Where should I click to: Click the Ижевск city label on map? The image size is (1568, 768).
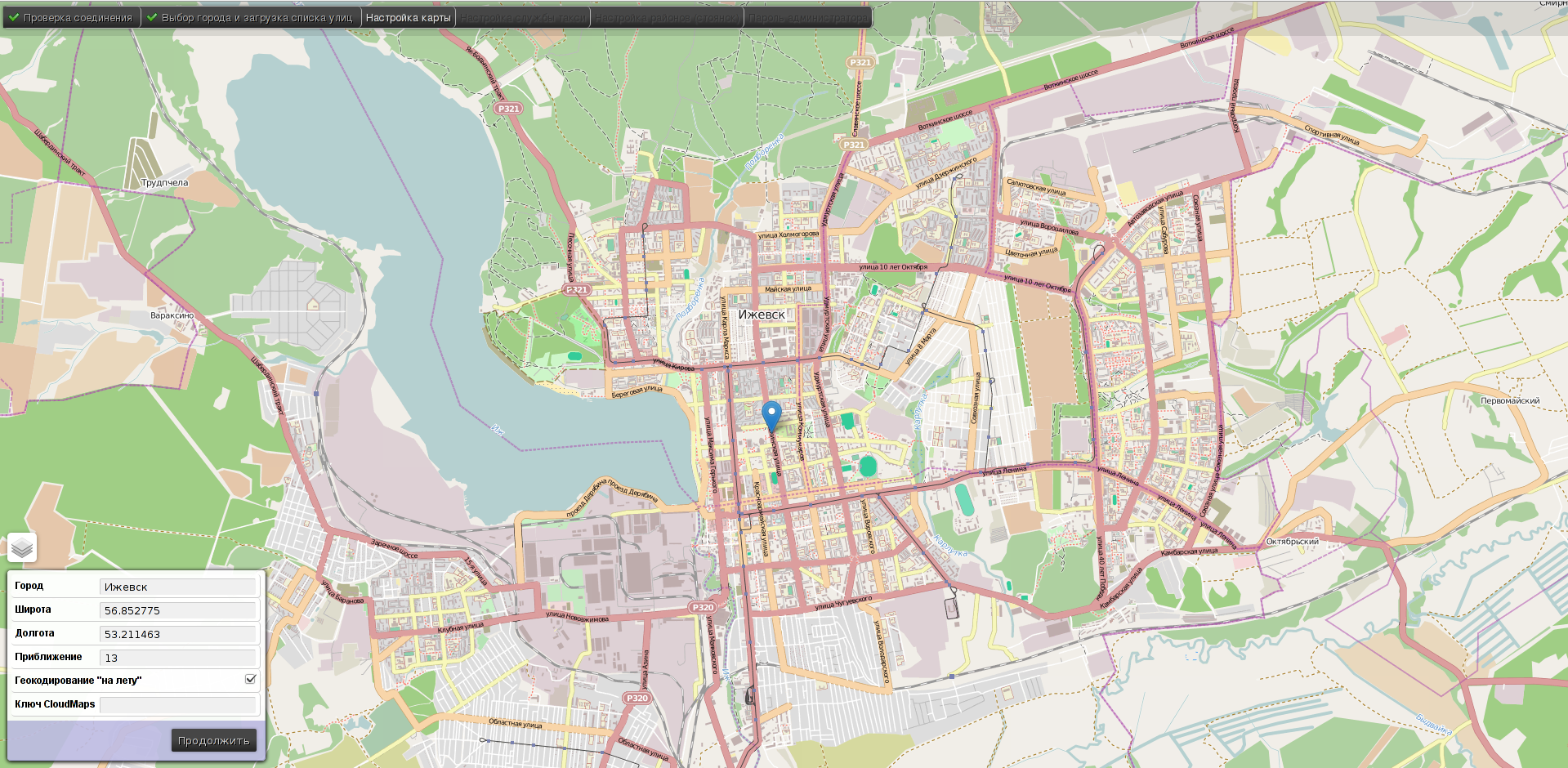coord(761,315)
